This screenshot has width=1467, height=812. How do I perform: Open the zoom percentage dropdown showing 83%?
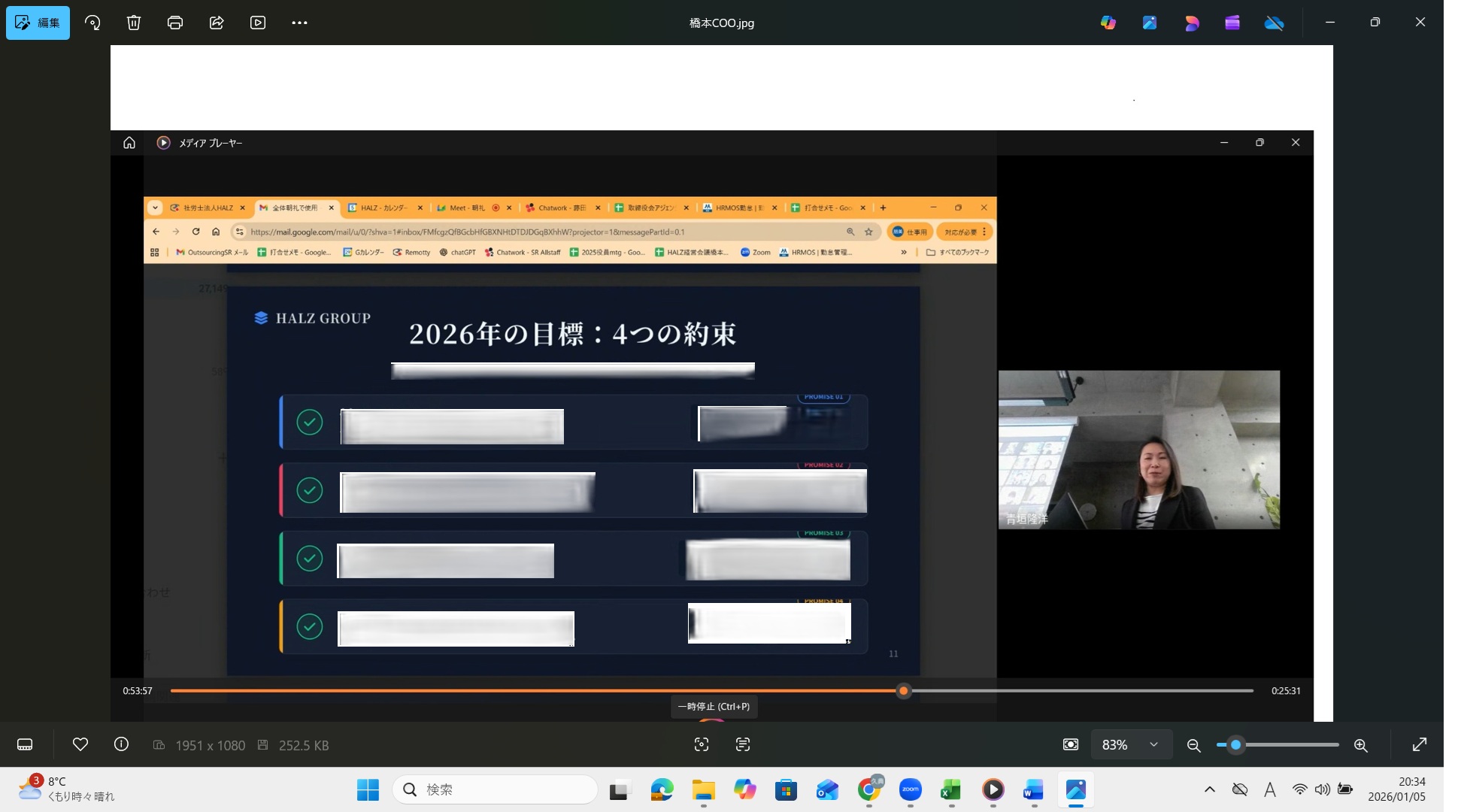pyautogui.click(x=1130, y=744)
